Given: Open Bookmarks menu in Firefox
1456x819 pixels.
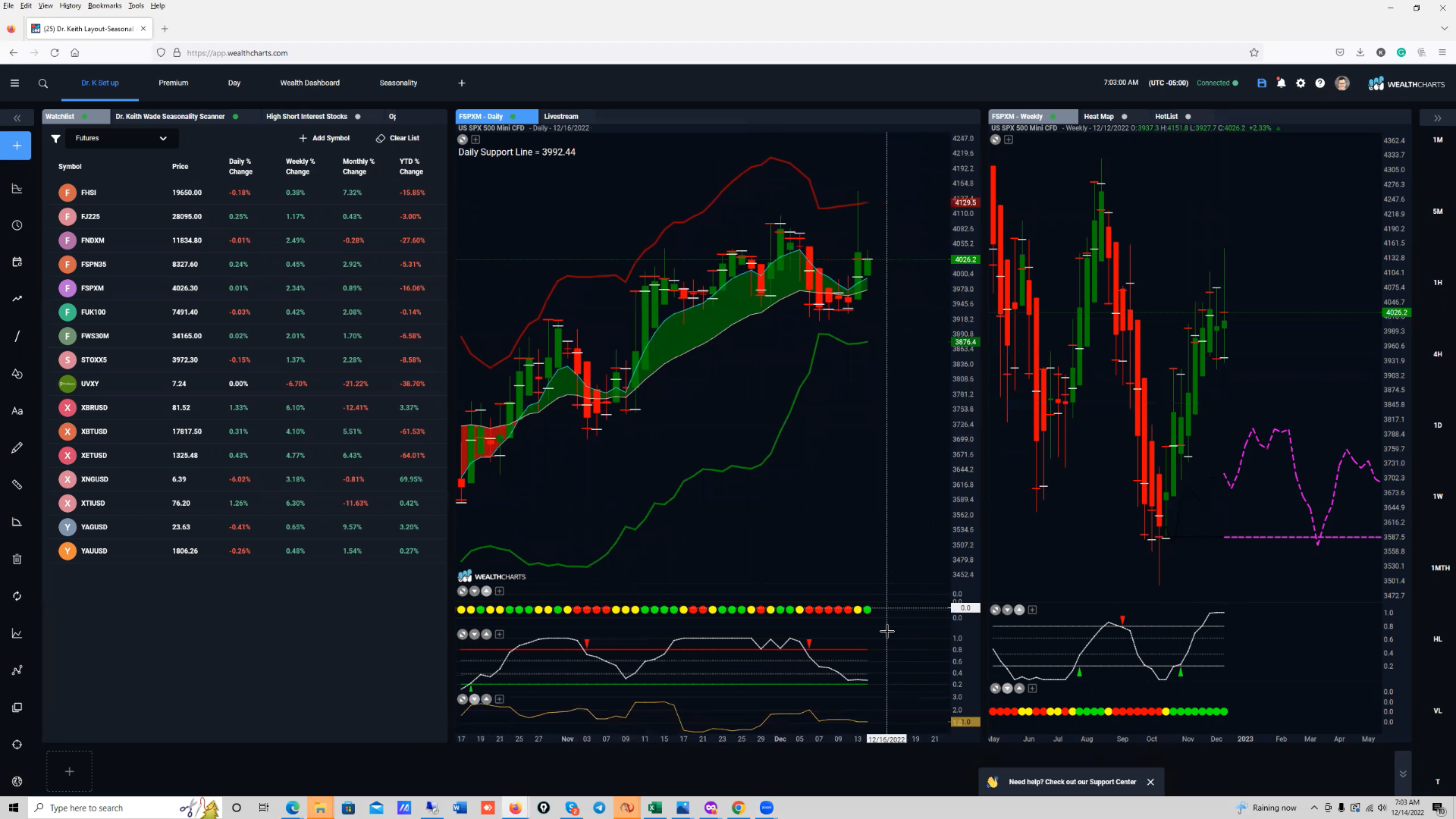Looking at the screenshot, I should coord(105,5).
